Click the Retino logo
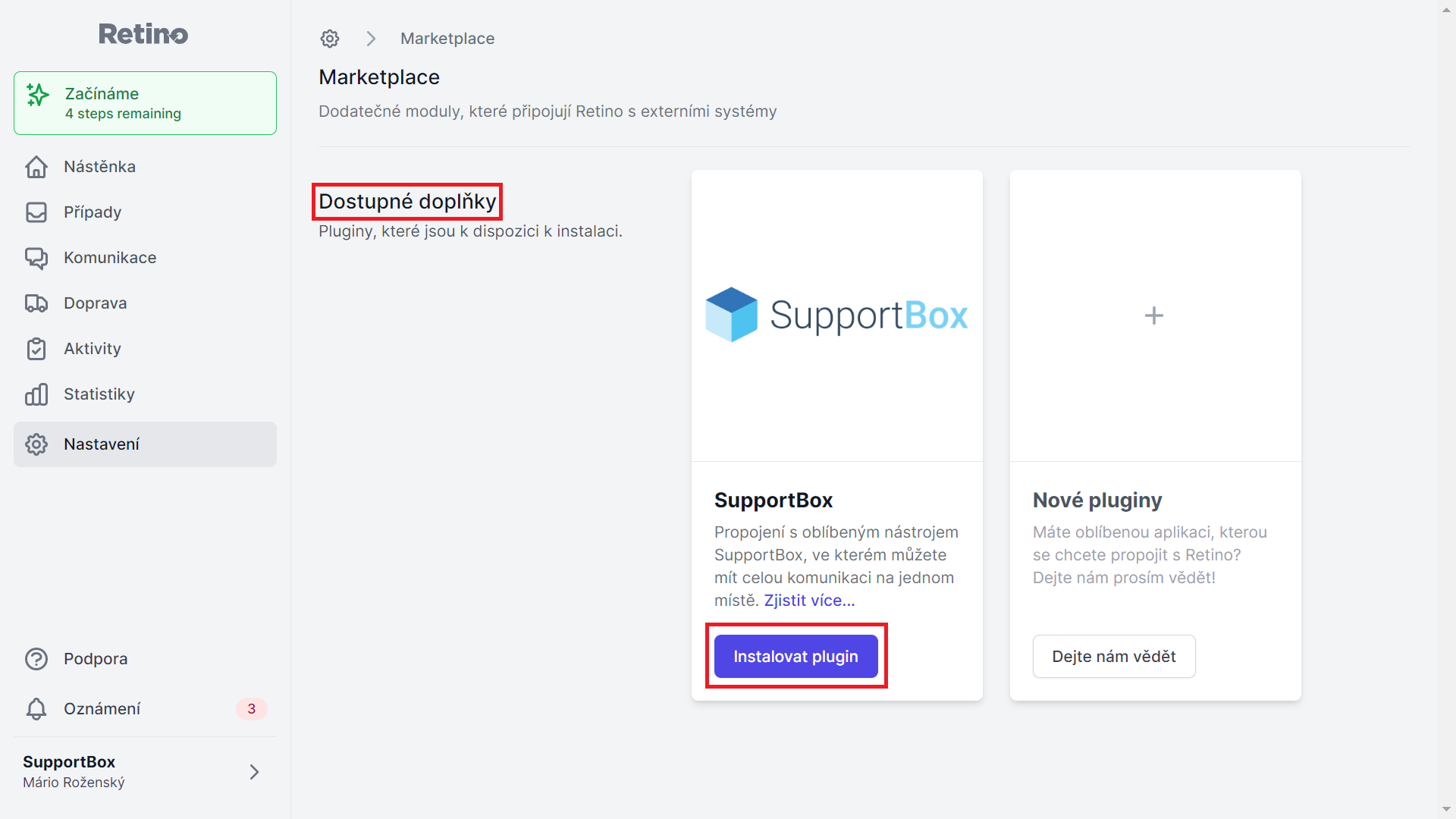 click(143, 34)
